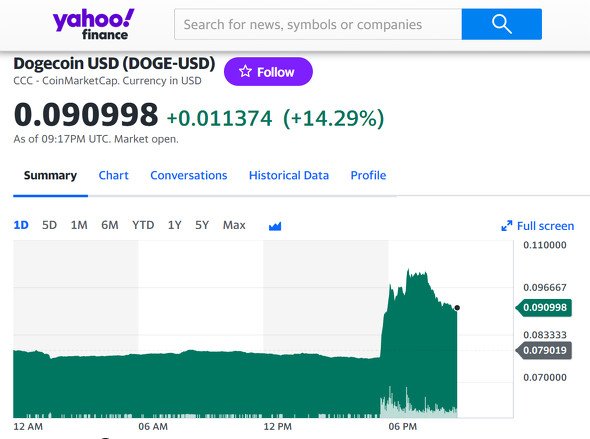Viewport: 590px width, 439px height.
Task: Choose the 6M chart range
Action: (109, 225)
